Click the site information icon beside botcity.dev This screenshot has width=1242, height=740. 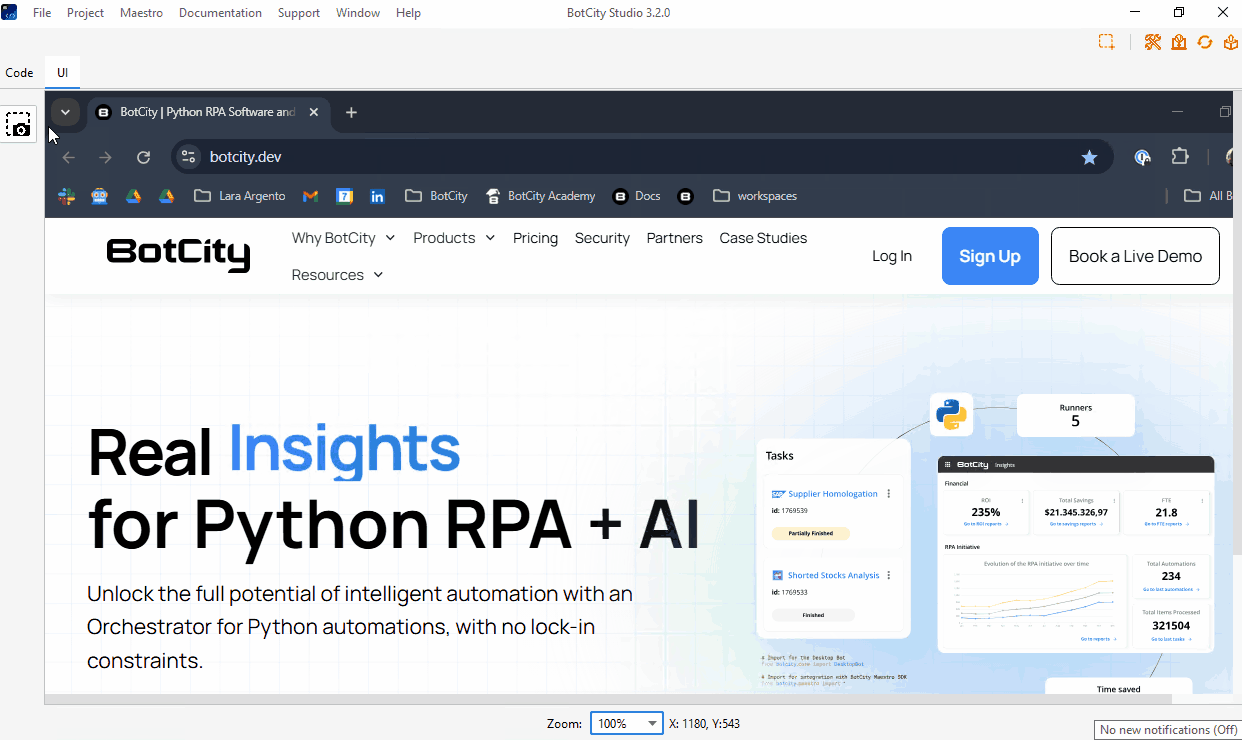pyautogui.click(x=188, y=157)
